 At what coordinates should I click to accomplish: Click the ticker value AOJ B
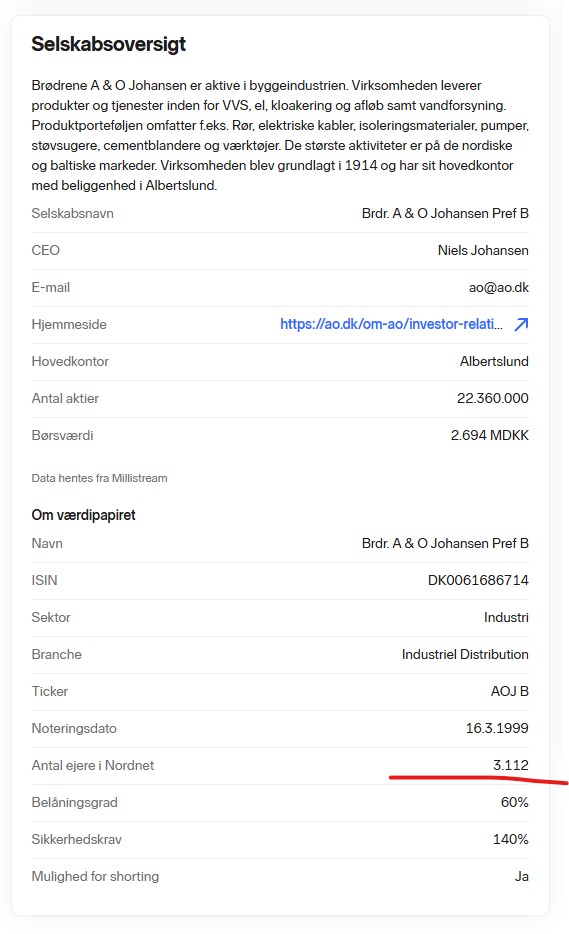(x=510, y=691)
